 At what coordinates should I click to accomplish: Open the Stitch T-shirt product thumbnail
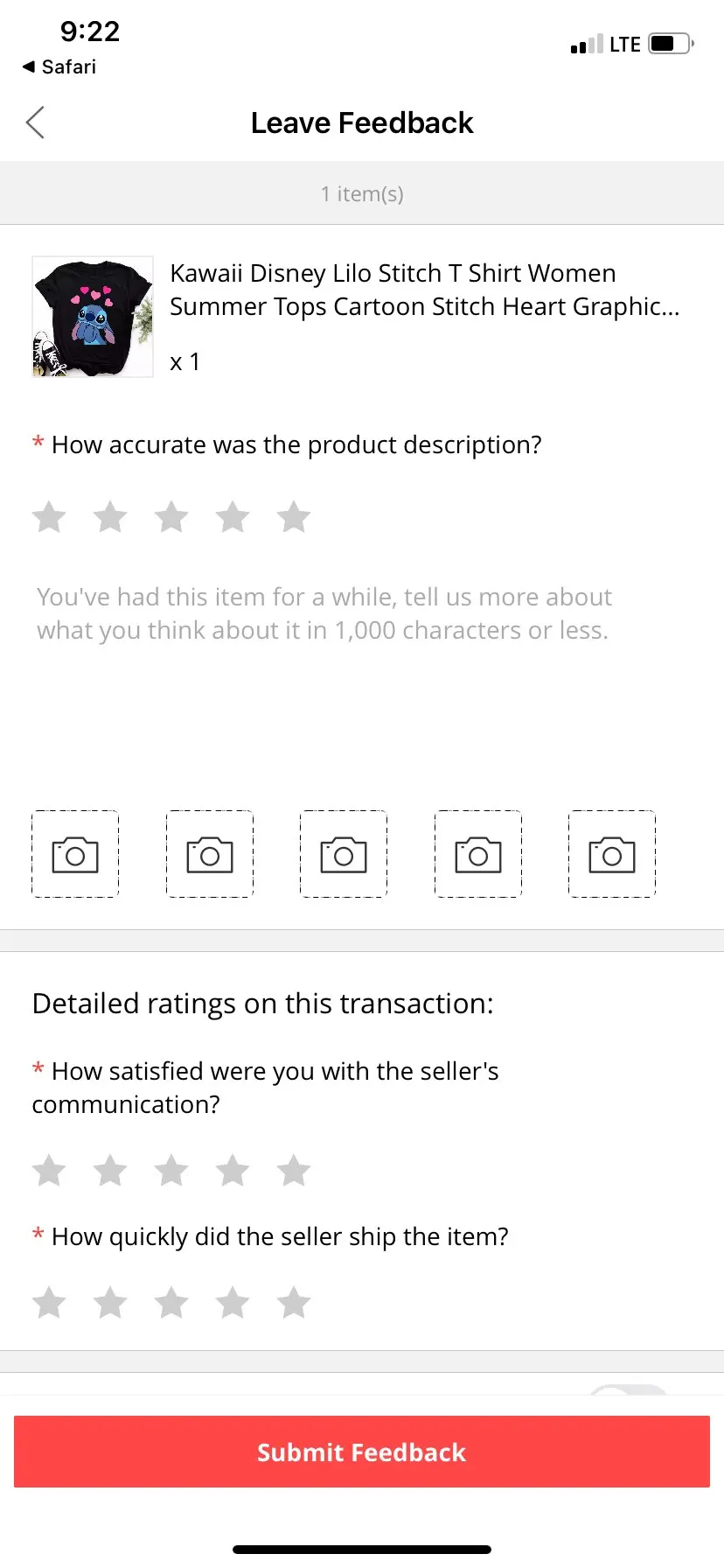(93, 317)
